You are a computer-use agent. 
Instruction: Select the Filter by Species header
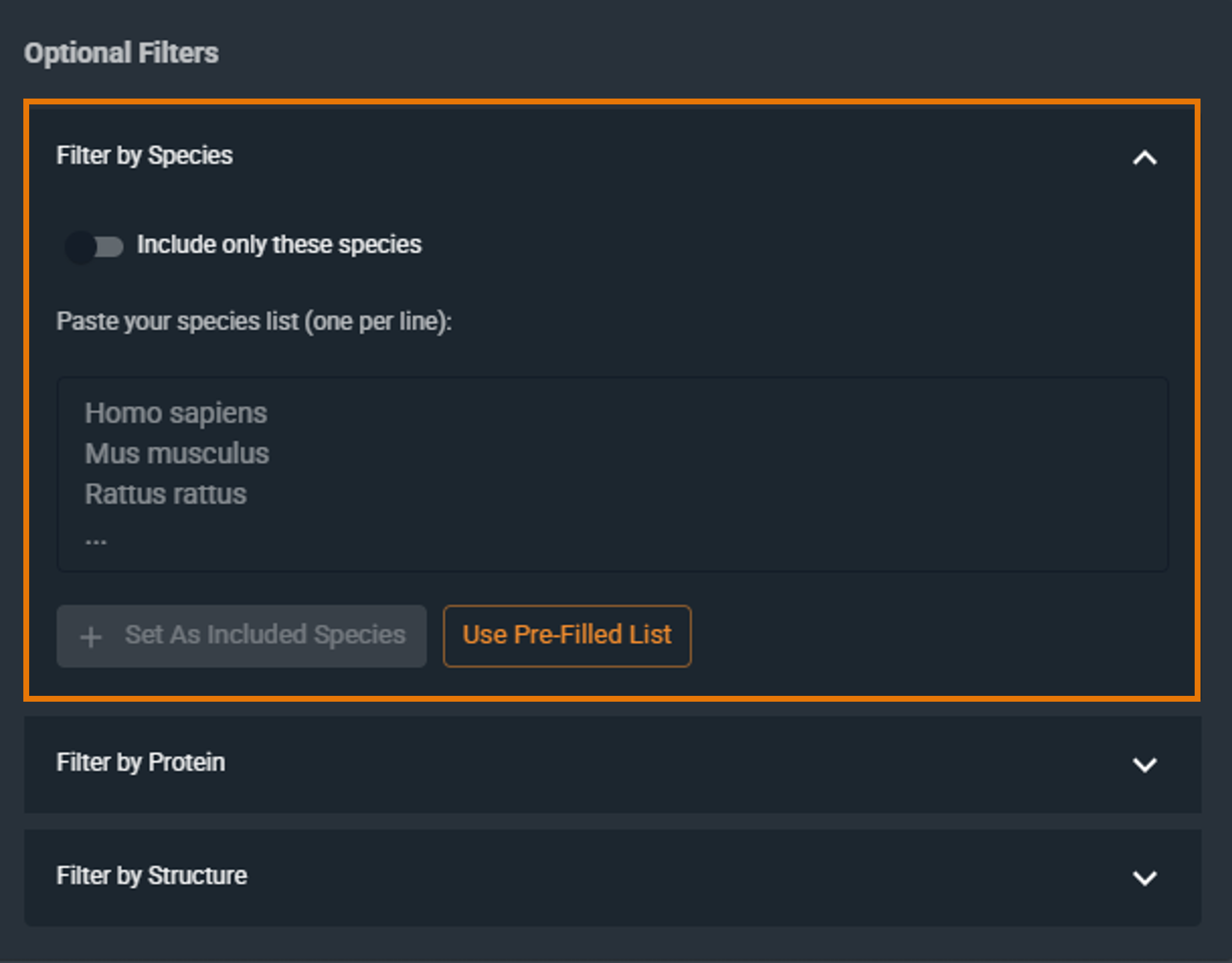(145, 156)
